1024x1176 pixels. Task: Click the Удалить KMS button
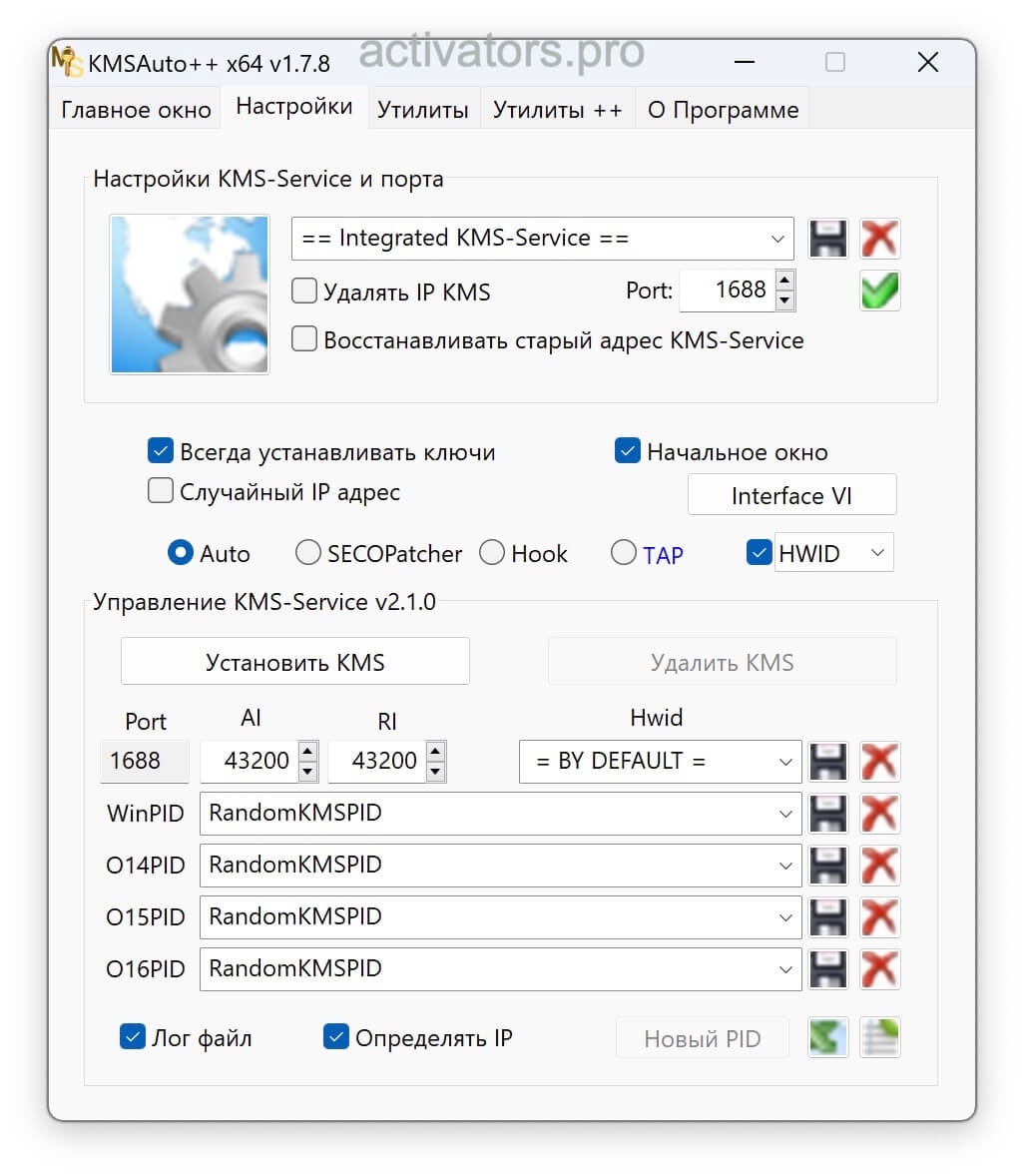point(722,662)
